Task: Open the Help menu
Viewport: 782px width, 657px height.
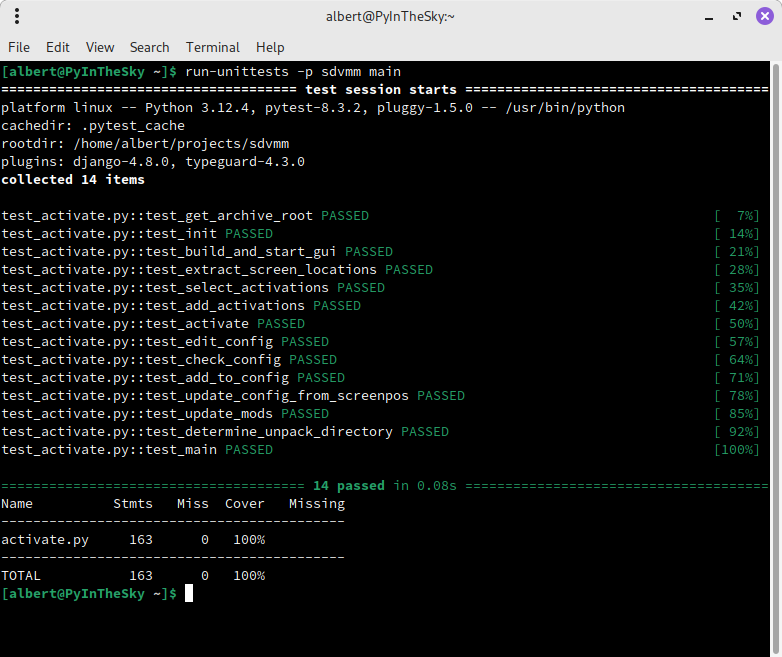Action: coord(270,47)
